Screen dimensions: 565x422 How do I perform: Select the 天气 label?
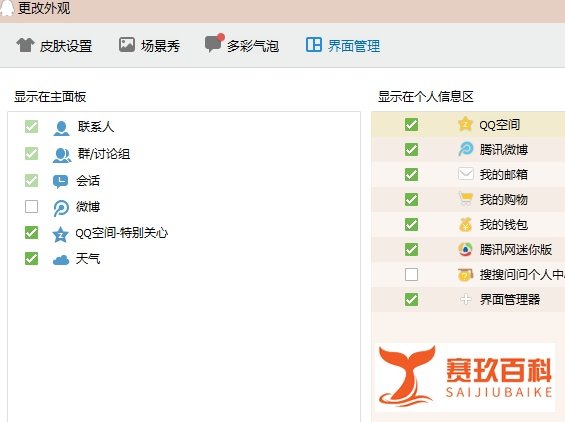(88, 258)
